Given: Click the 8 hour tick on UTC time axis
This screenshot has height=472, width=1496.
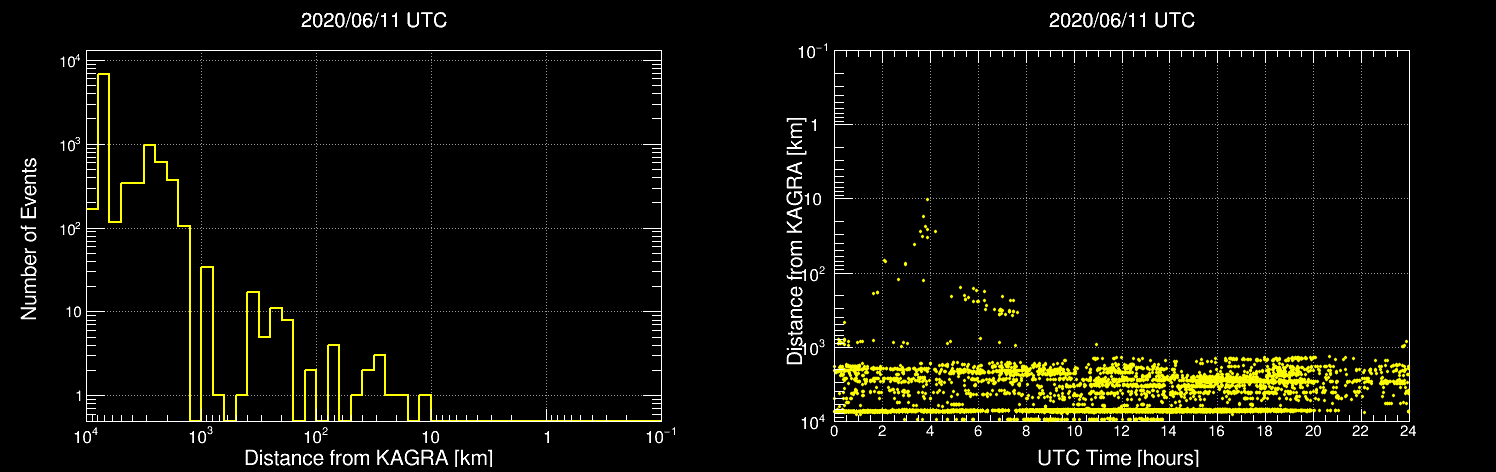Looking at the screenshot, I should coord(1026,431).
